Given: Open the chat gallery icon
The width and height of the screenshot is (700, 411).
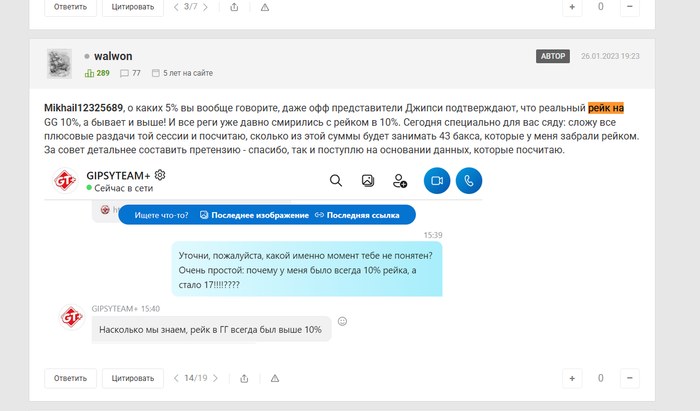Looking at the screenshot, I should (x=368, y=181).
